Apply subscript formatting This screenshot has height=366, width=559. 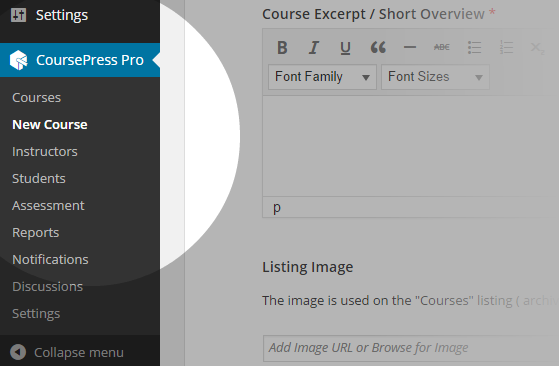[x=538, y=48]
